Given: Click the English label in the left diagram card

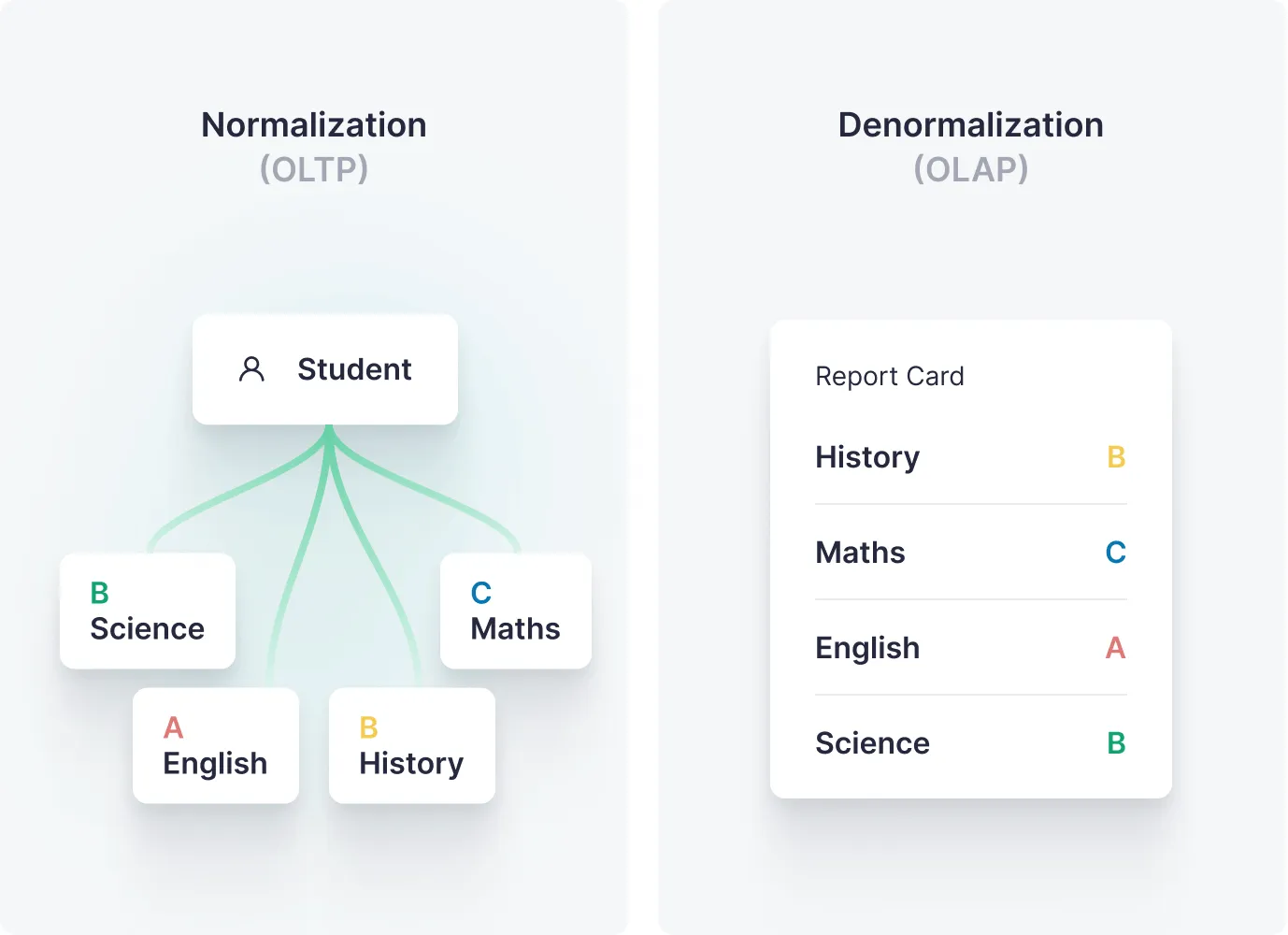Looking at the screenshot, I should click(x=215, y=763).
